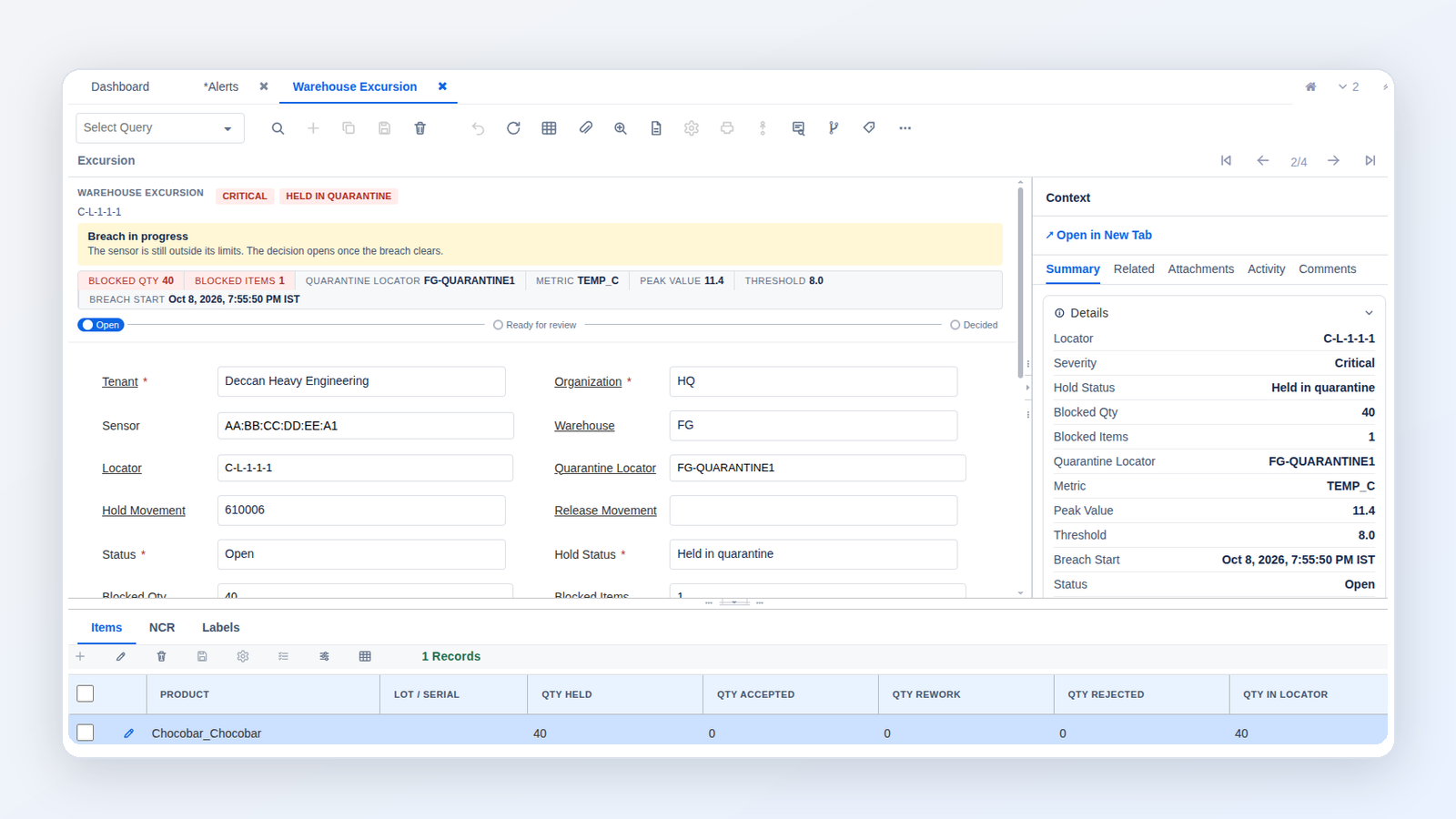
Task: Click the form vertical scrollbar
Action: click(x=1020, y=282)
